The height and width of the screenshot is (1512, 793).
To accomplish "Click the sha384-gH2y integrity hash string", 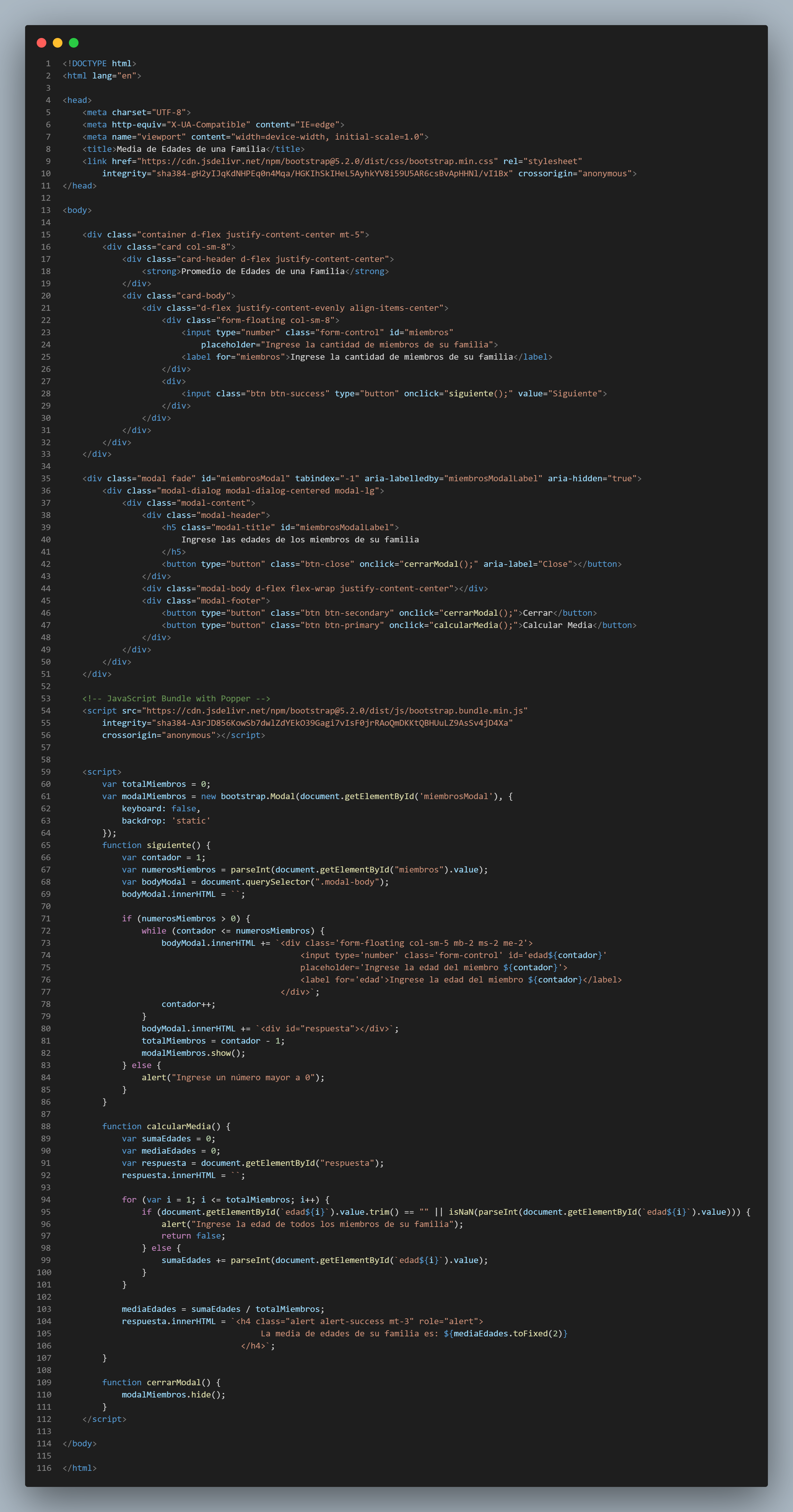I will click(332, 173).
